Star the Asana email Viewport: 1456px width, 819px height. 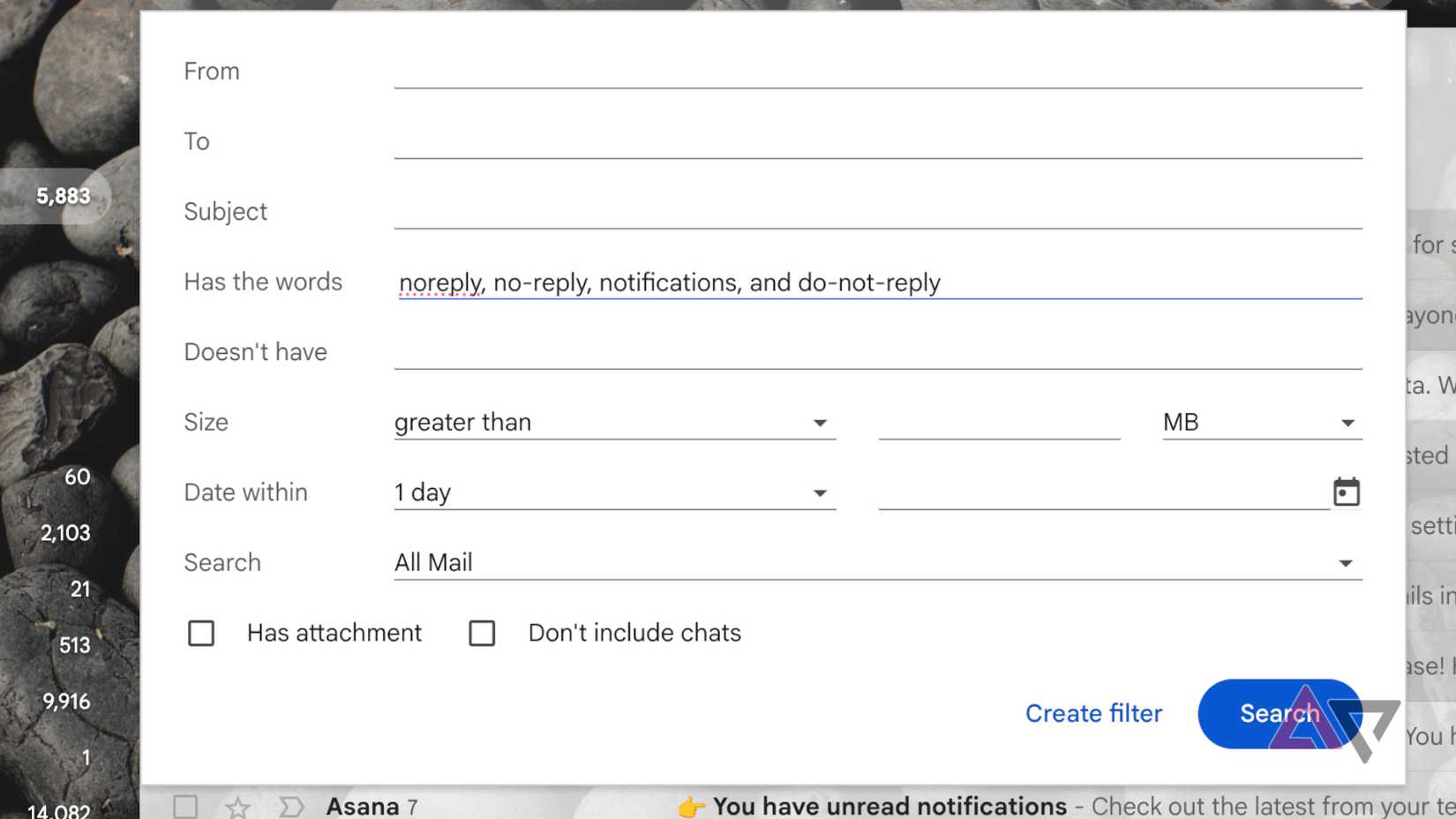(x=237, y=807)
